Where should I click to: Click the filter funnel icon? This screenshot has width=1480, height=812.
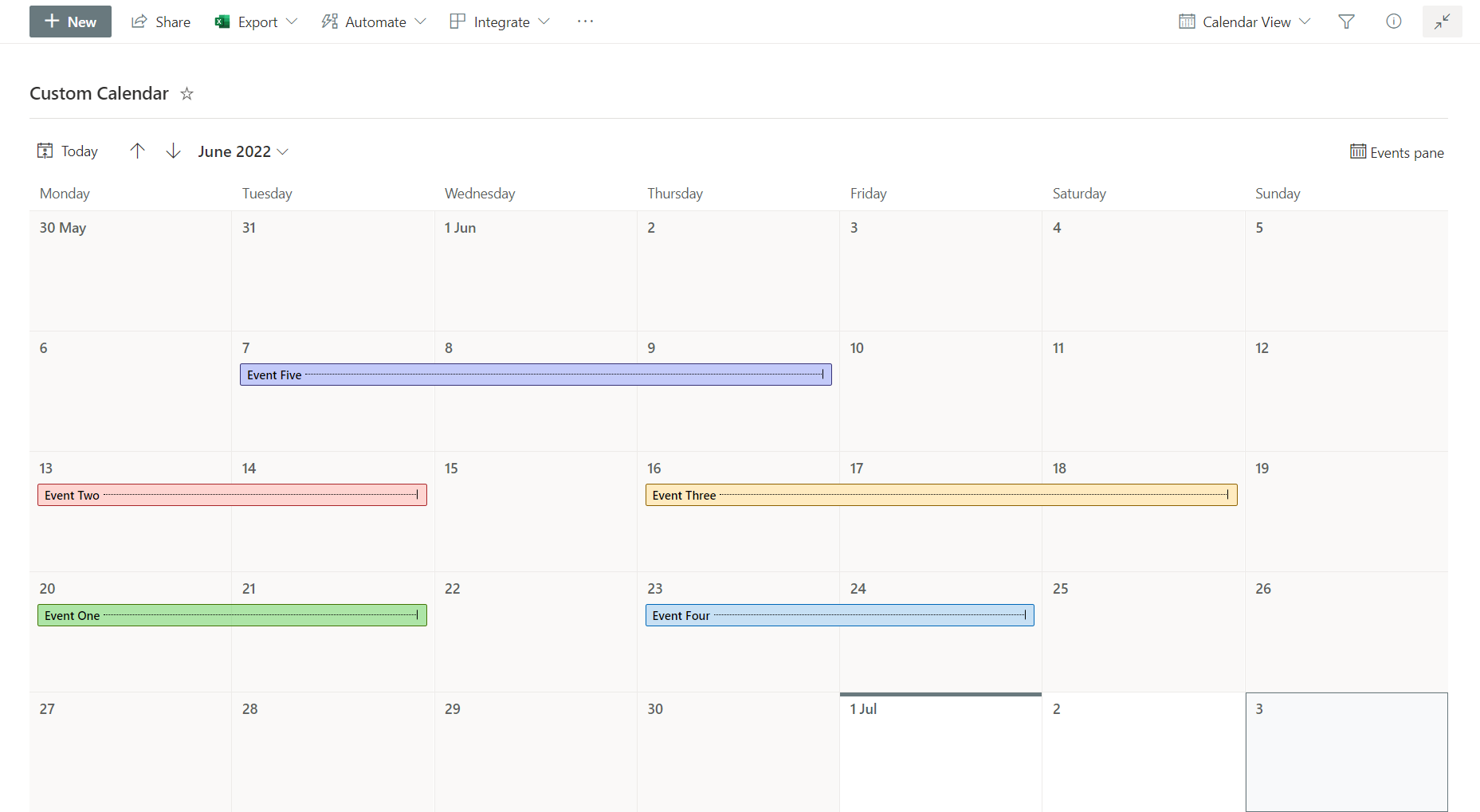[x=1346, y=22]
